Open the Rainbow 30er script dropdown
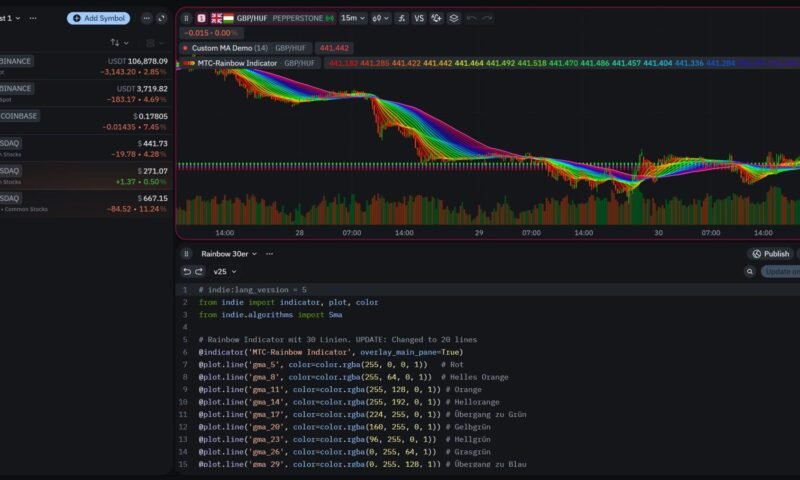Screen dimensions: 800x480 (x=229, y=254)
